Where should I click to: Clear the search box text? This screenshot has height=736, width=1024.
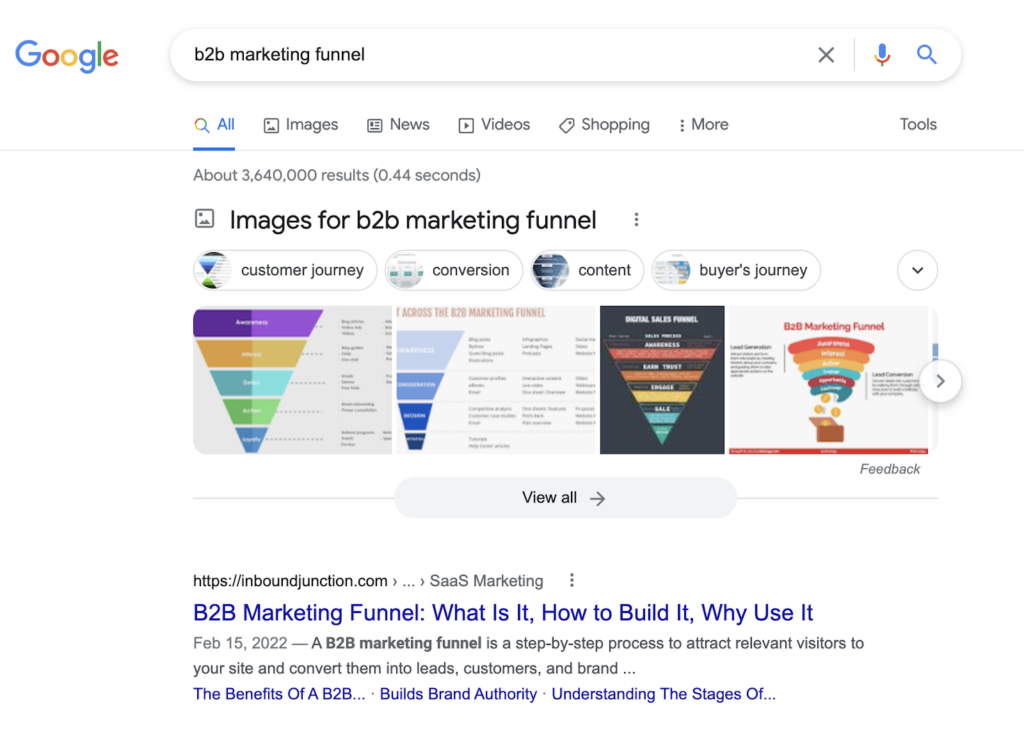[x=826, y=55]
